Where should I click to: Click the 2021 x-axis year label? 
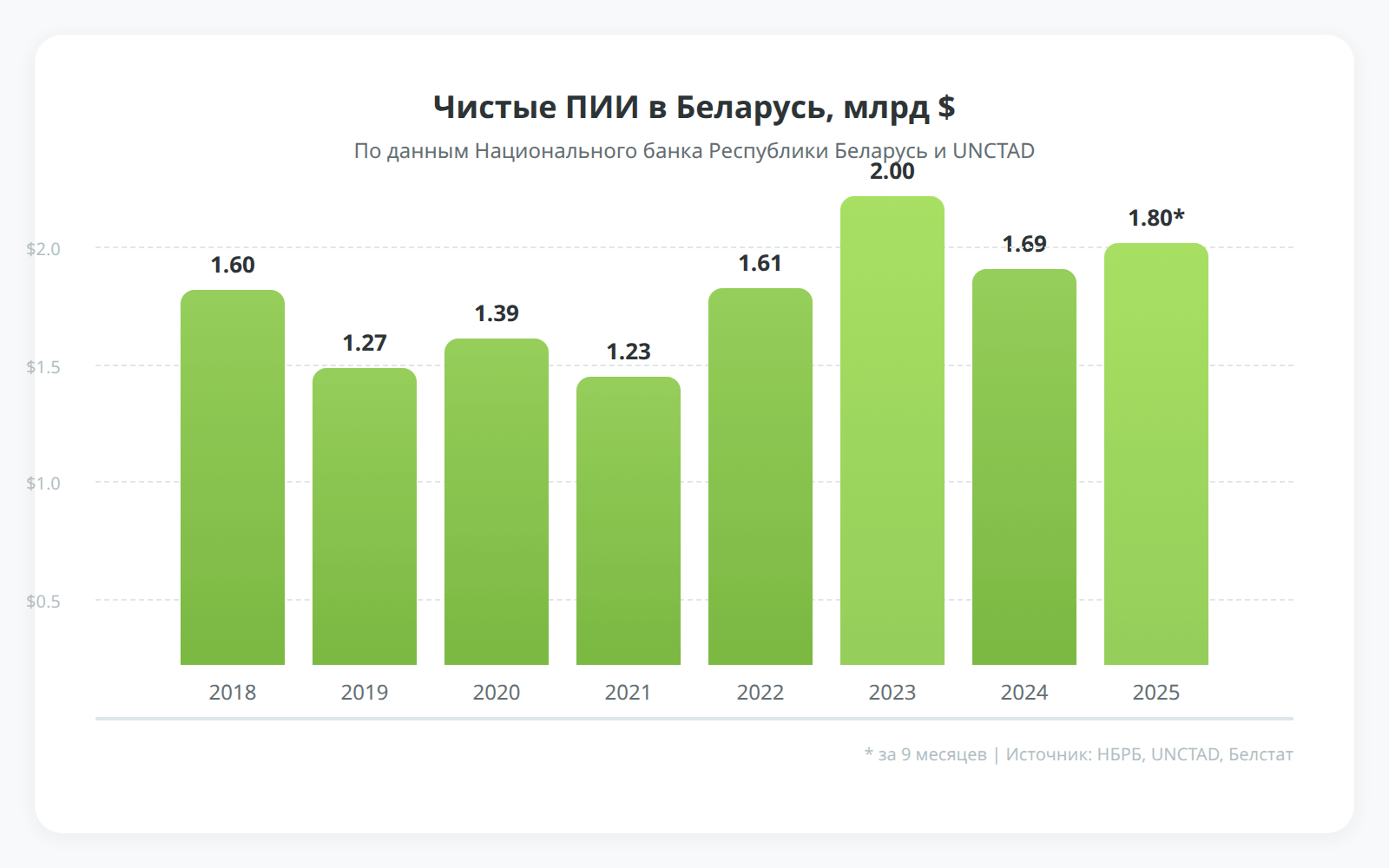[x=629, y=693]
